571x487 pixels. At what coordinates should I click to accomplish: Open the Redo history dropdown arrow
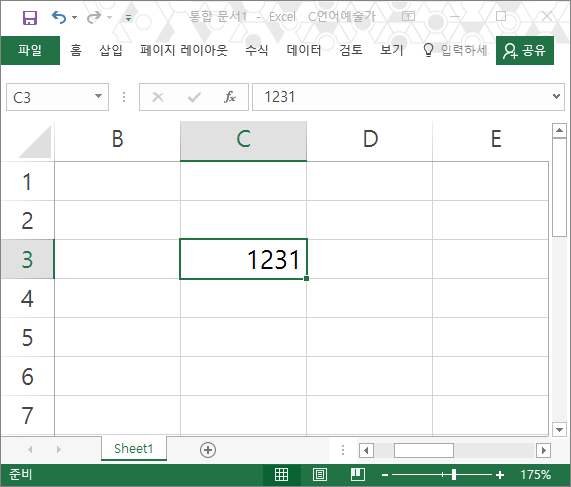click(109, 17)
